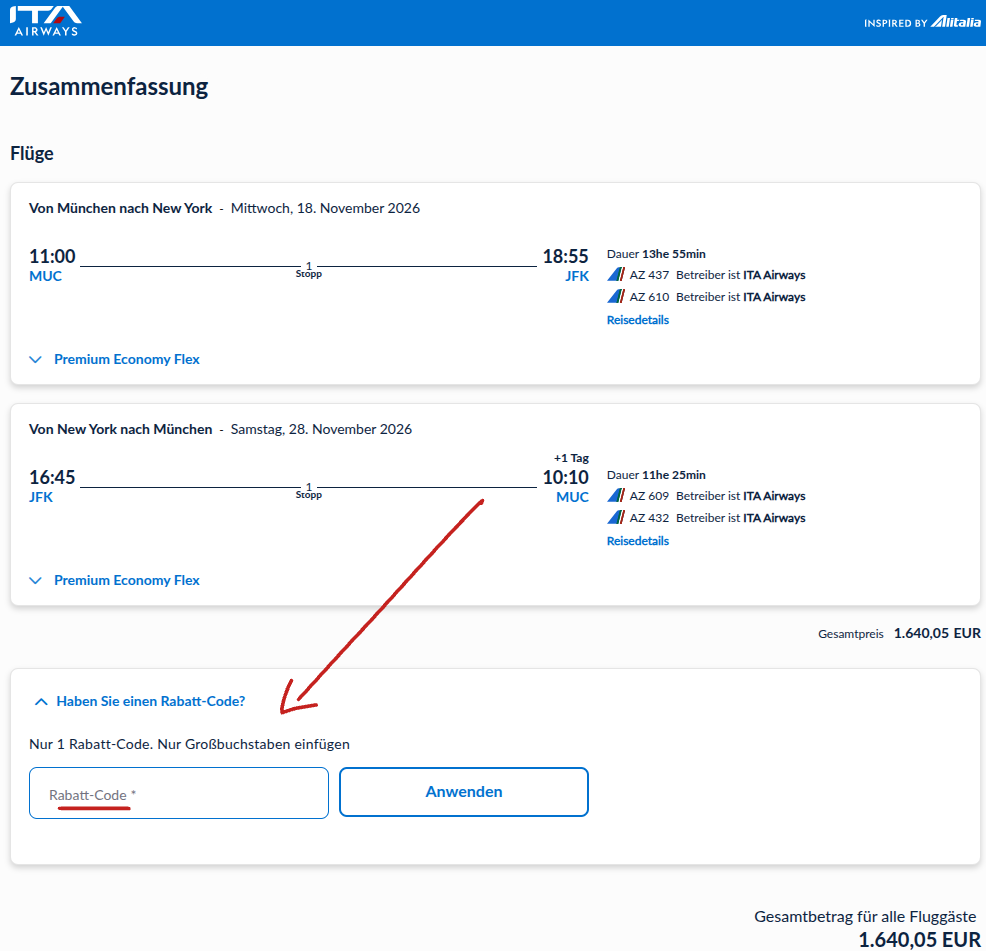Click the '1 Stopp' marker on outbound flight
This screenshot has height=951, width=986.
tap(308, 270)
